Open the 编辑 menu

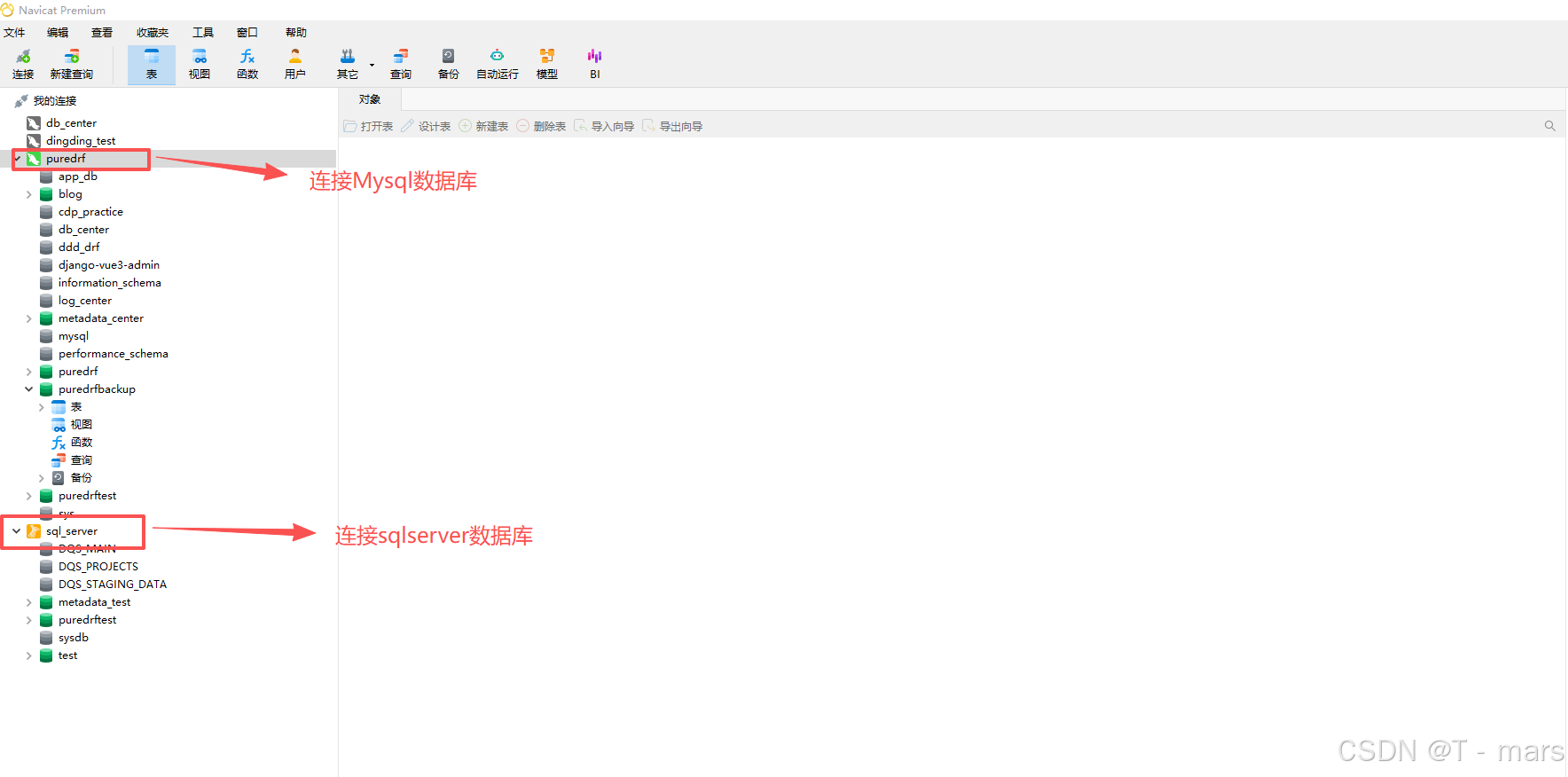(58, 33)
